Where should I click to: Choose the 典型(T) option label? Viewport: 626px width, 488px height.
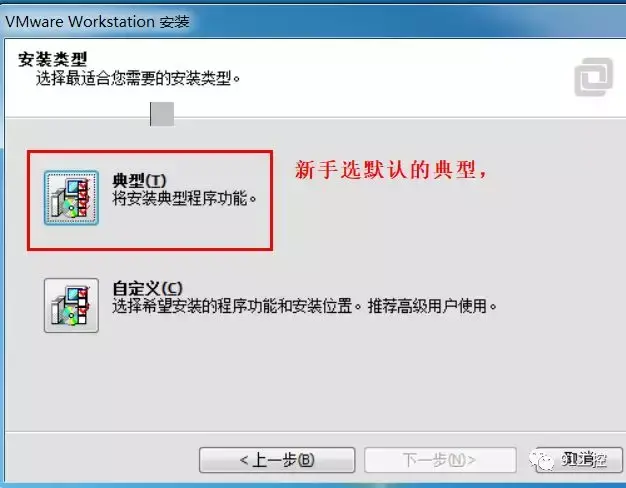(139, 181)
